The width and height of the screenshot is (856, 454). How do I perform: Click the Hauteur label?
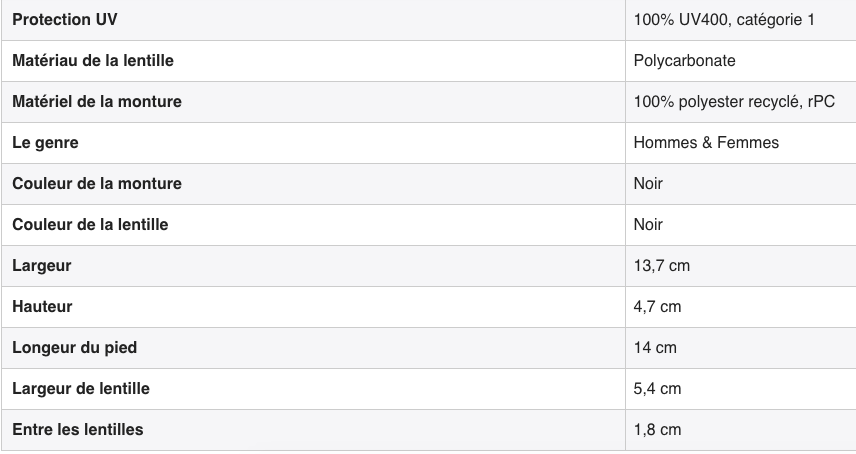[42, 307]
